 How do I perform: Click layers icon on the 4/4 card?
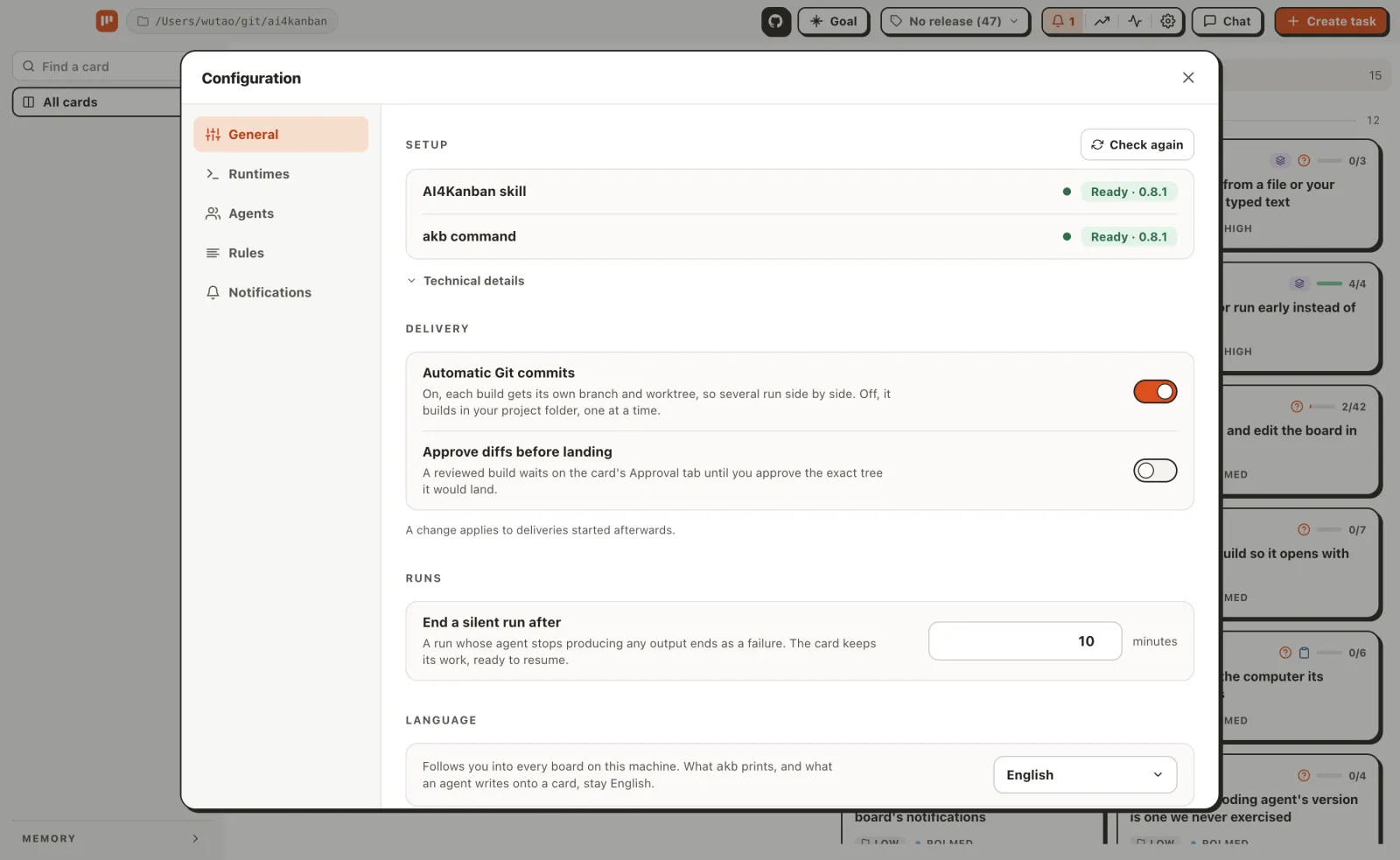point(1299,283)
